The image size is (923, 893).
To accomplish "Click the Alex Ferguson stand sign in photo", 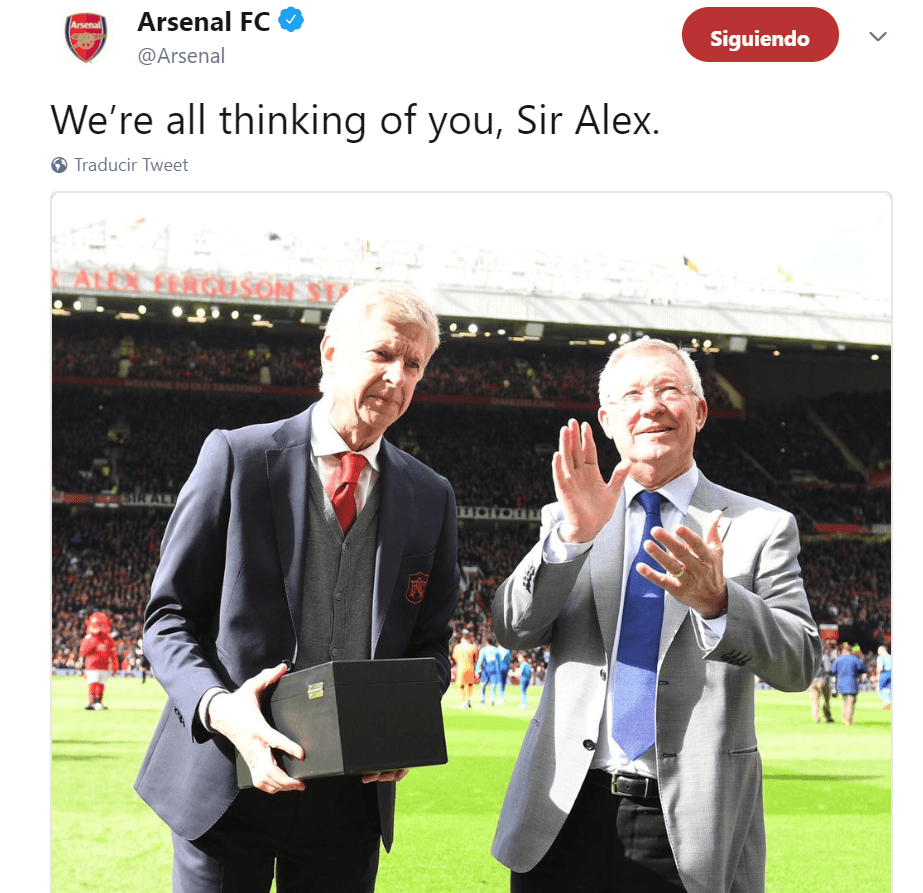I will pos(200,285).
